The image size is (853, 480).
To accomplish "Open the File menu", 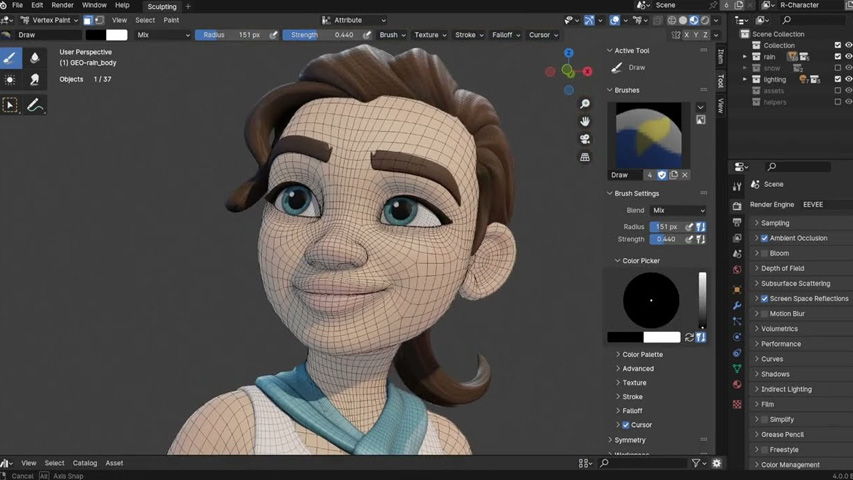I will (17, 5).
